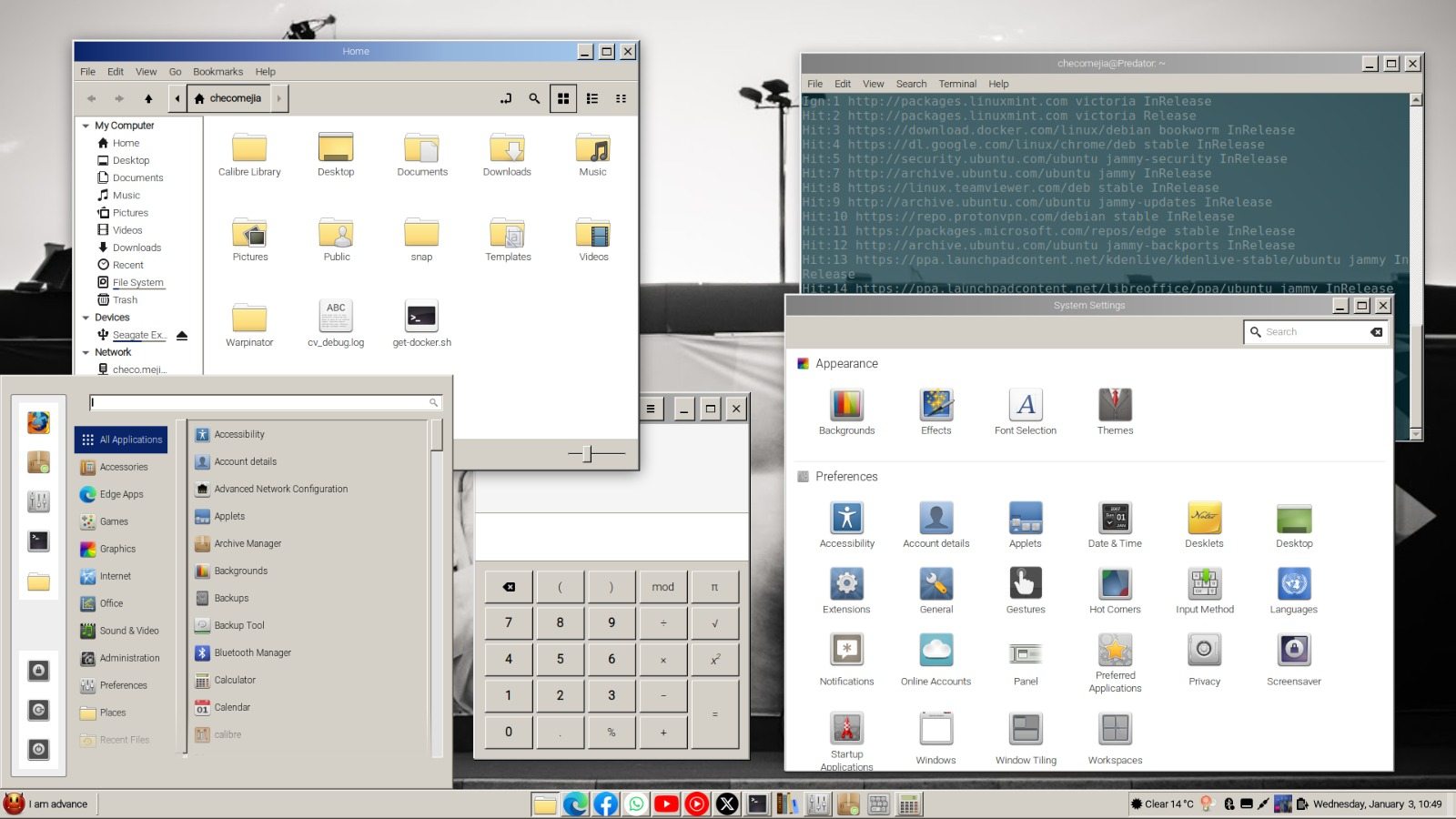This screenshot has height=819, width=1456.
Task: Collapse the My Computer tree section
Action: pyautogui.click(x=86, y=126)
